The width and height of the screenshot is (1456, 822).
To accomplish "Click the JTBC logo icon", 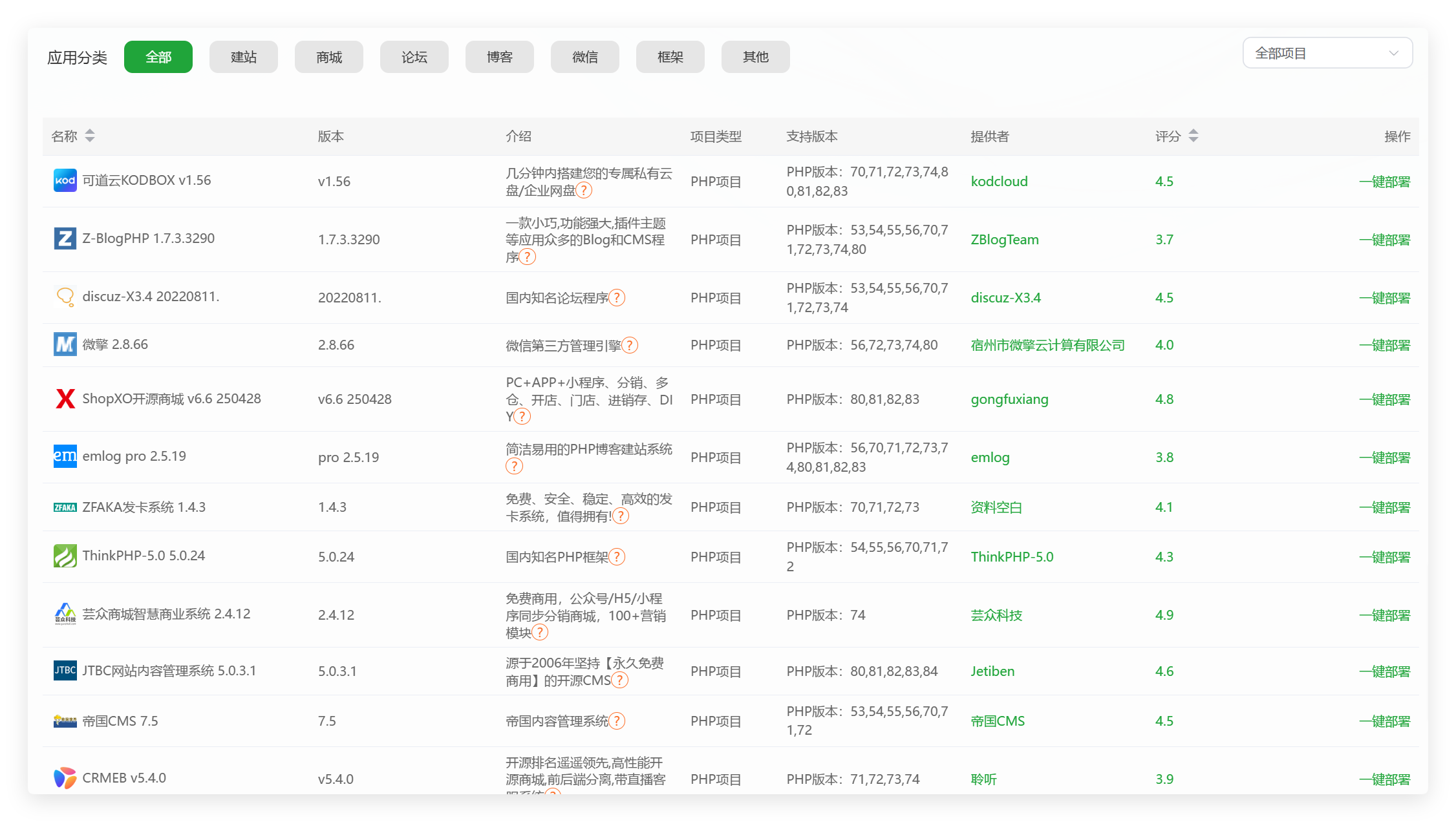I will point(65,670).
